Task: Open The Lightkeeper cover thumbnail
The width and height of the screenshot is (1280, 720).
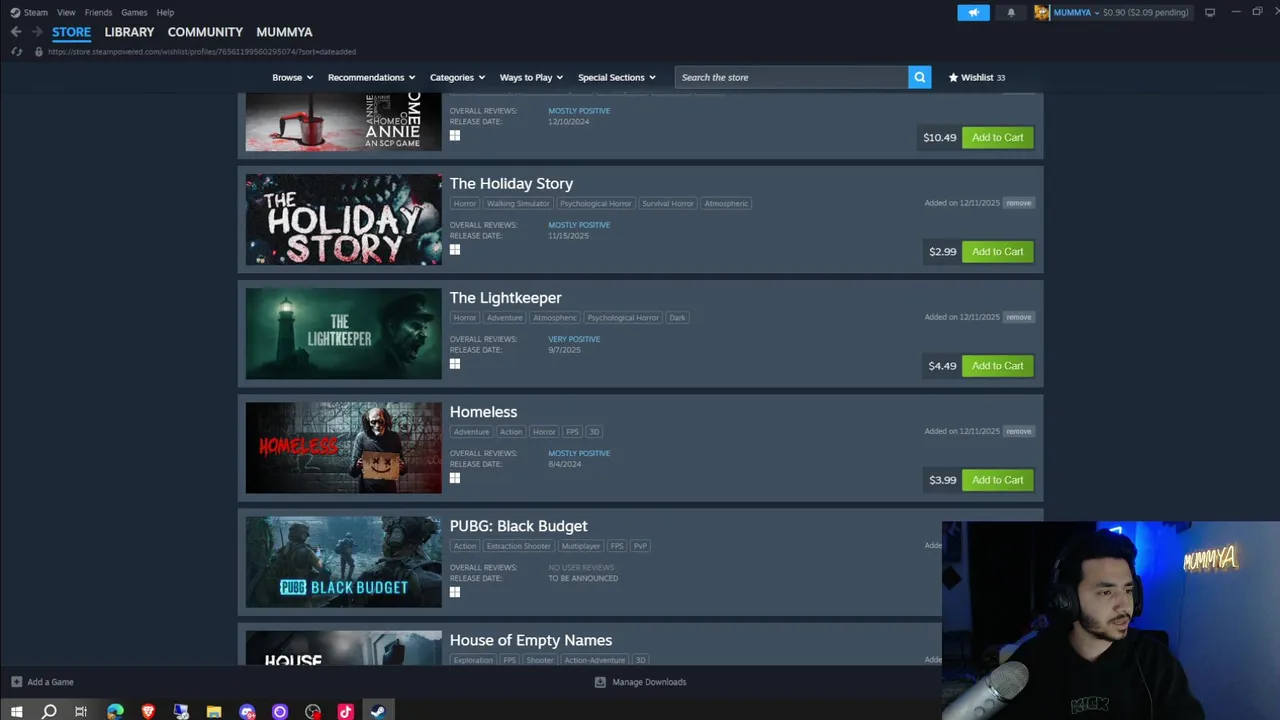Action: pos(343,334)
